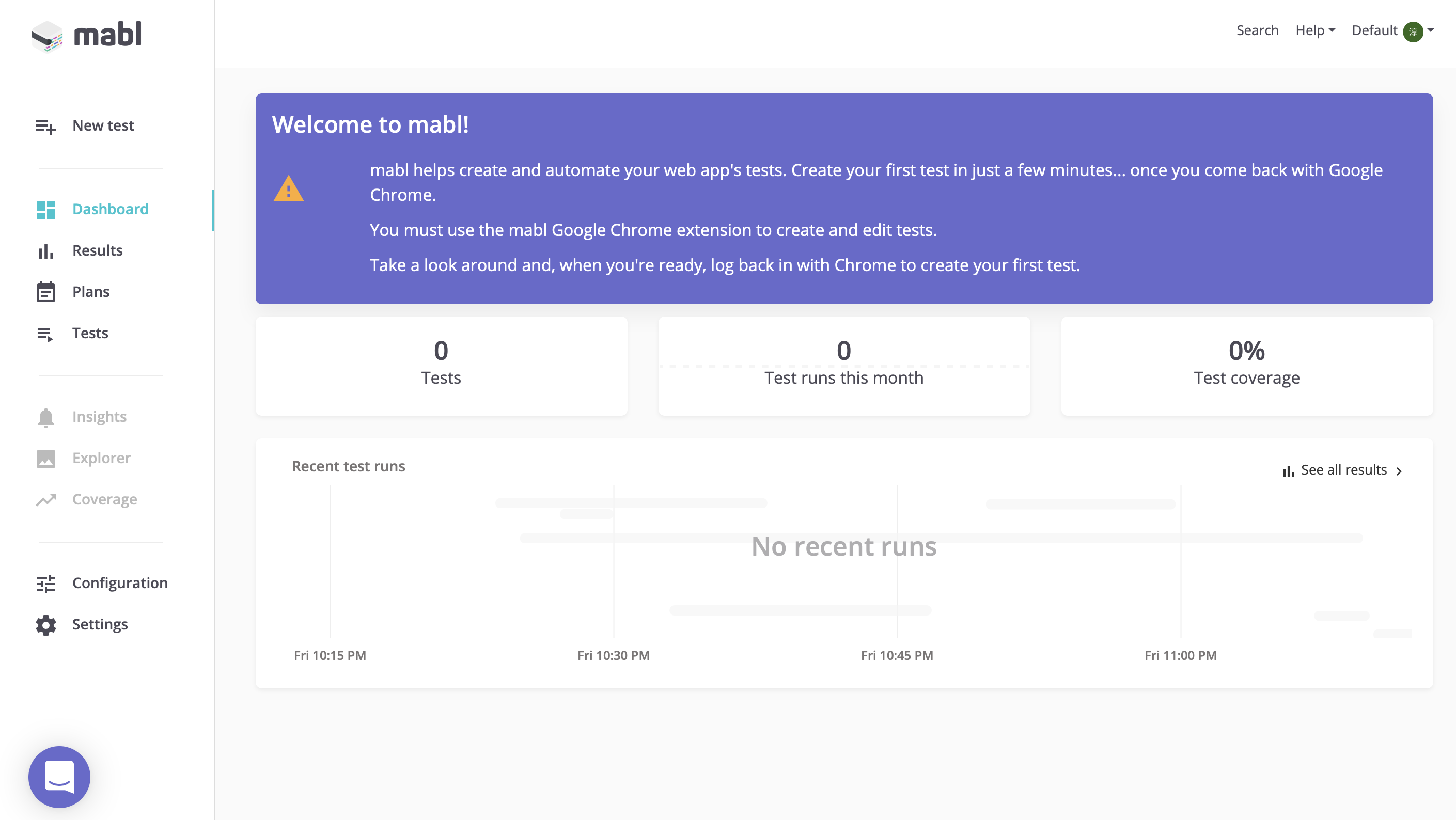Click the Explorer image icon
Image resolution: width=1456 pixels, height=820 pixels.
pyautogui.click(x=46, y=459)
